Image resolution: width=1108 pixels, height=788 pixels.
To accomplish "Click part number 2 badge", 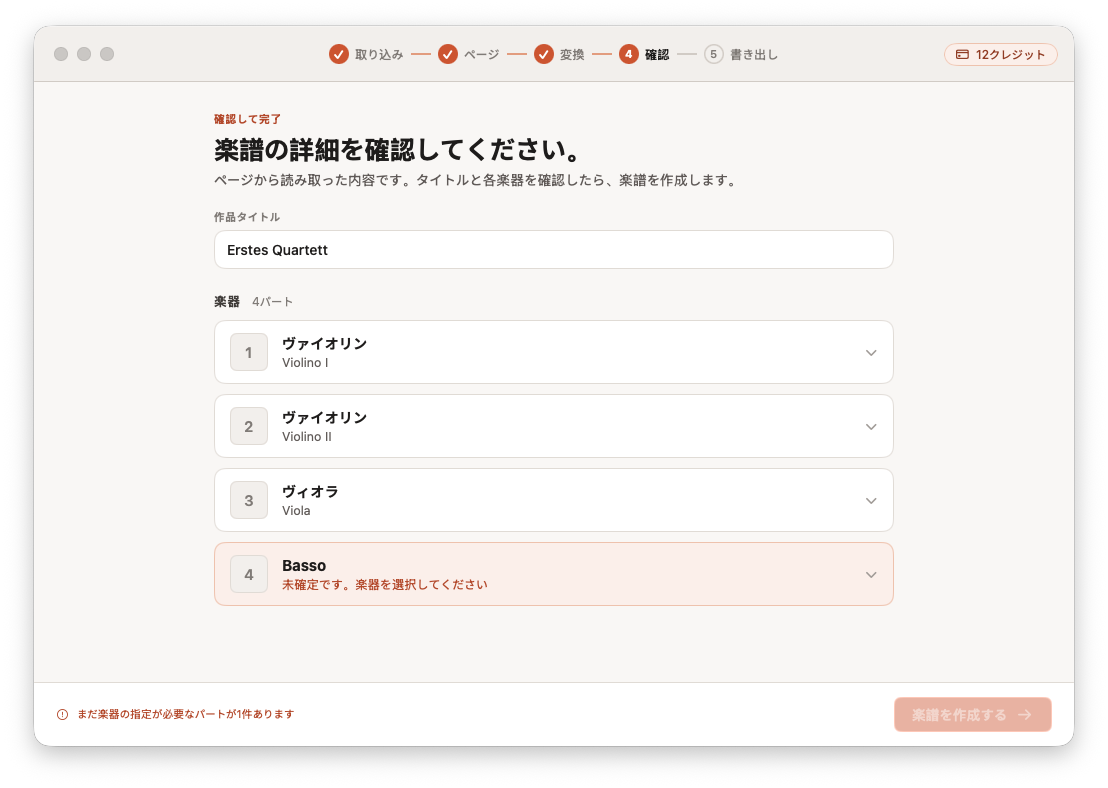I will coord(249,426).
